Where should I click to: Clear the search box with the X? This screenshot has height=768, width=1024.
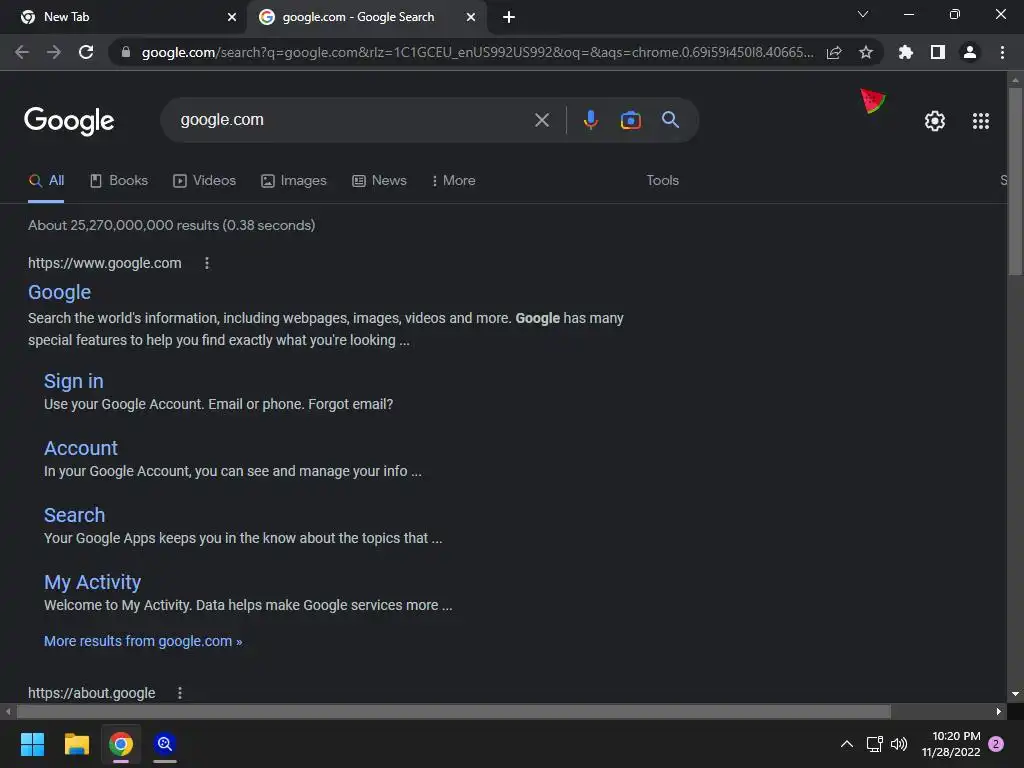pyautogui.click(x=541, y=120)
